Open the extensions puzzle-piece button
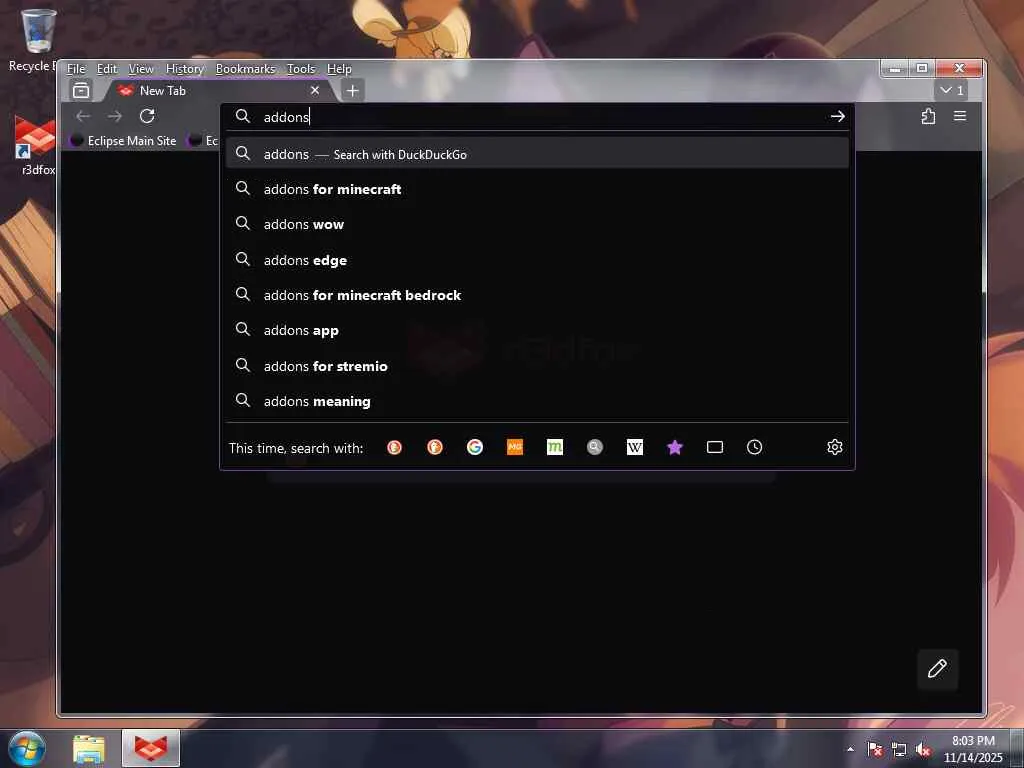1024x768 pixels. (x=928, y=116)
